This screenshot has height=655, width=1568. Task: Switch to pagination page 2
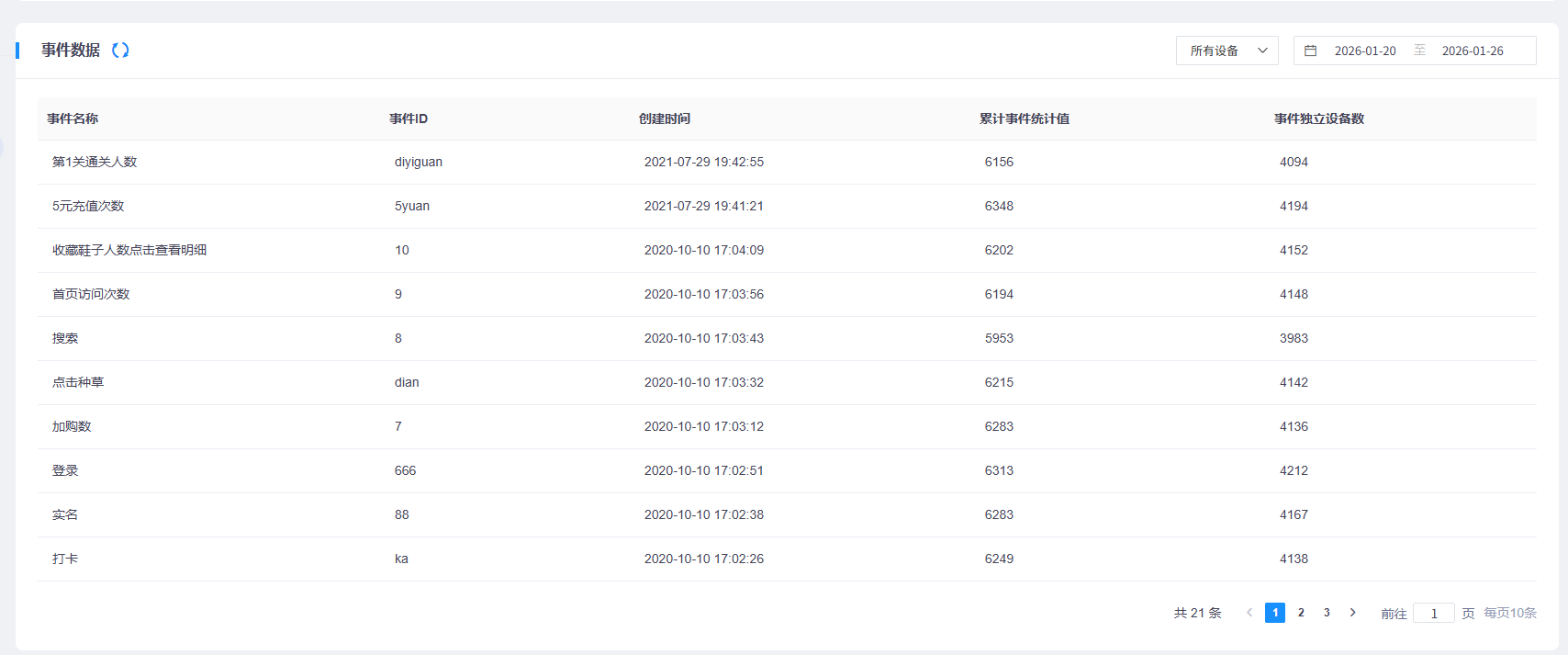pyautogui.click(x=1301, y=613)
